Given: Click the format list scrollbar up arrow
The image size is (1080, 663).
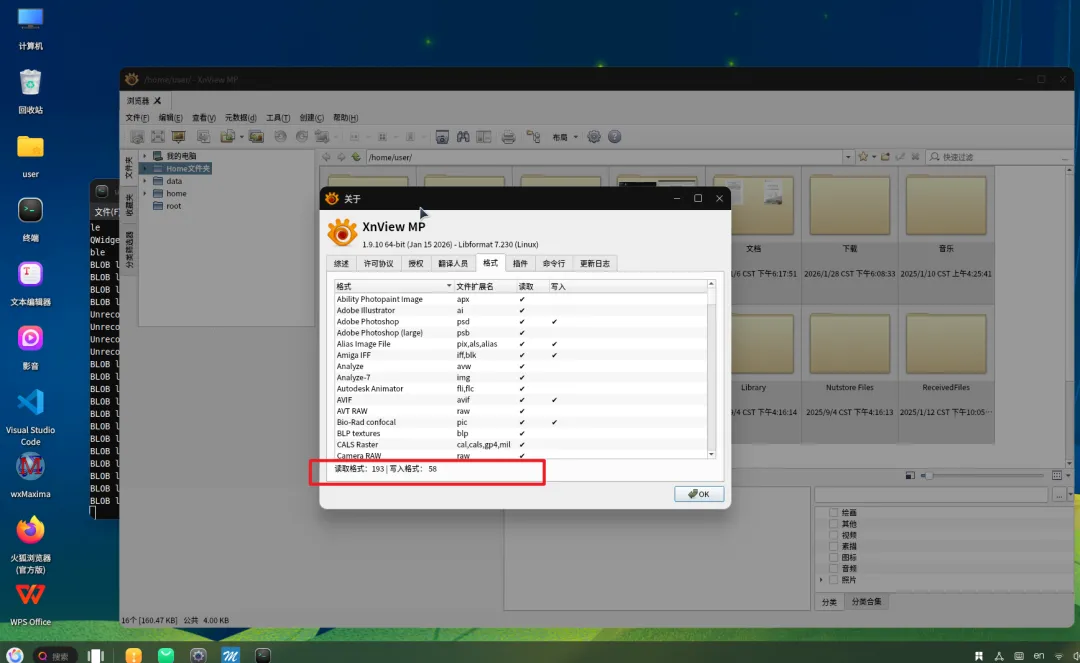Looking at the screenshot, I should [712, 284].
